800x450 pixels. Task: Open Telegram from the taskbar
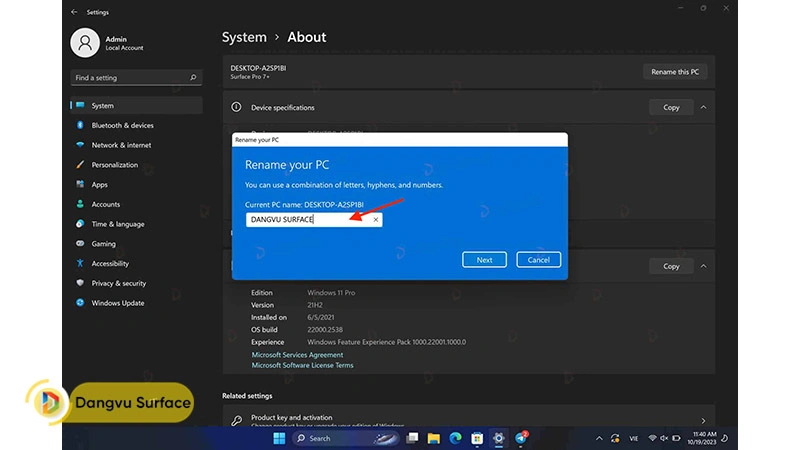[x=520, y=438]
